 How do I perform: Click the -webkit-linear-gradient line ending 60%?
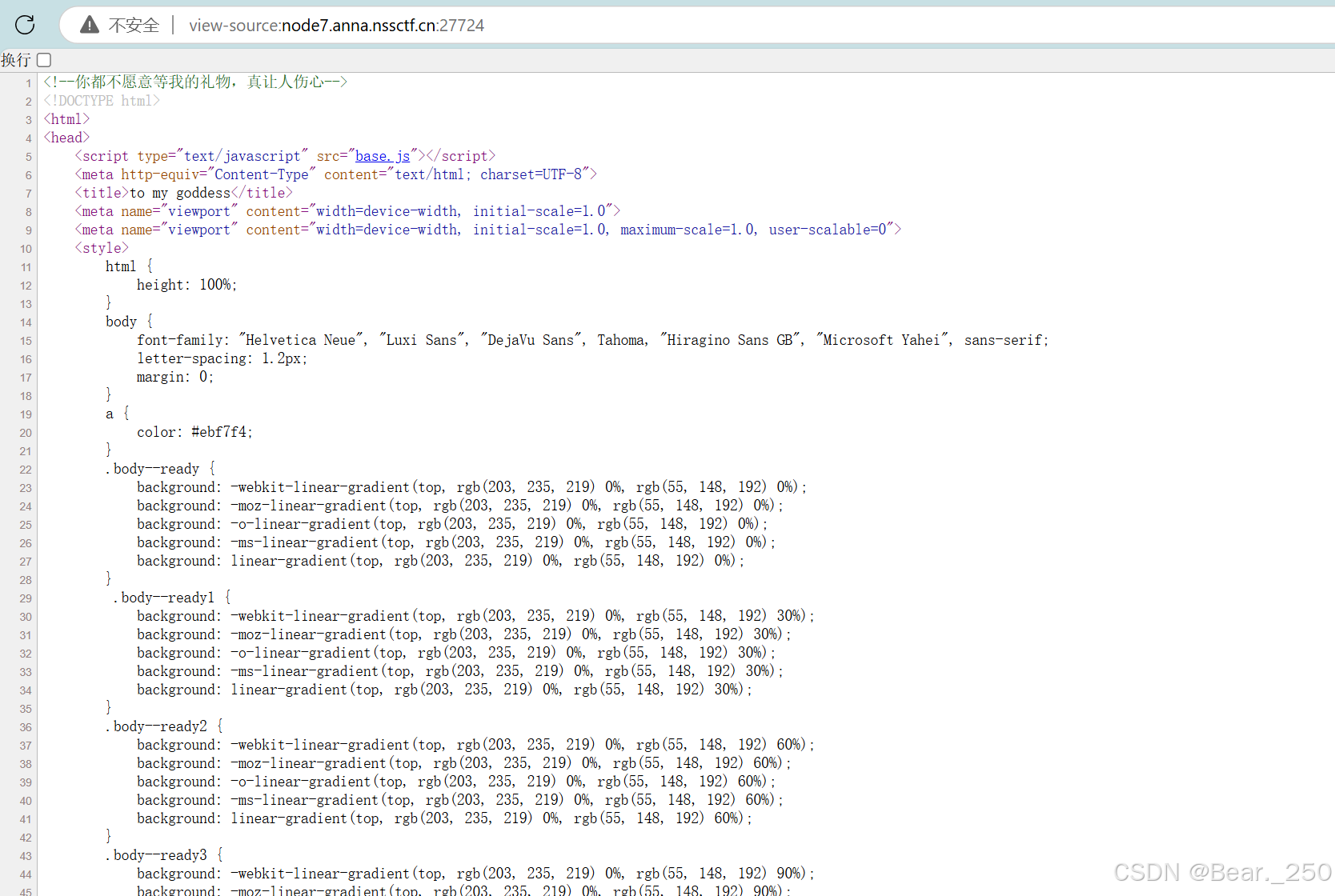(475, 745)
